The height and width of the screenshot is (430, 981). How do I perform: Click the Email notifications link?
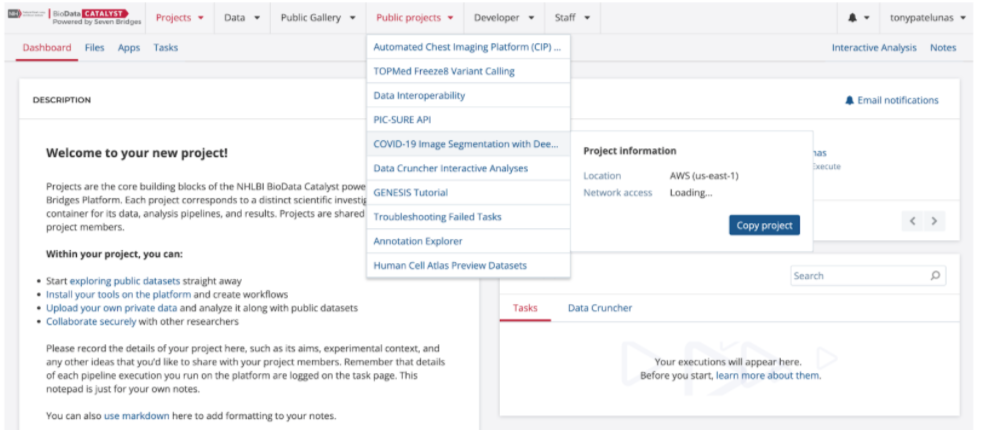892,100
